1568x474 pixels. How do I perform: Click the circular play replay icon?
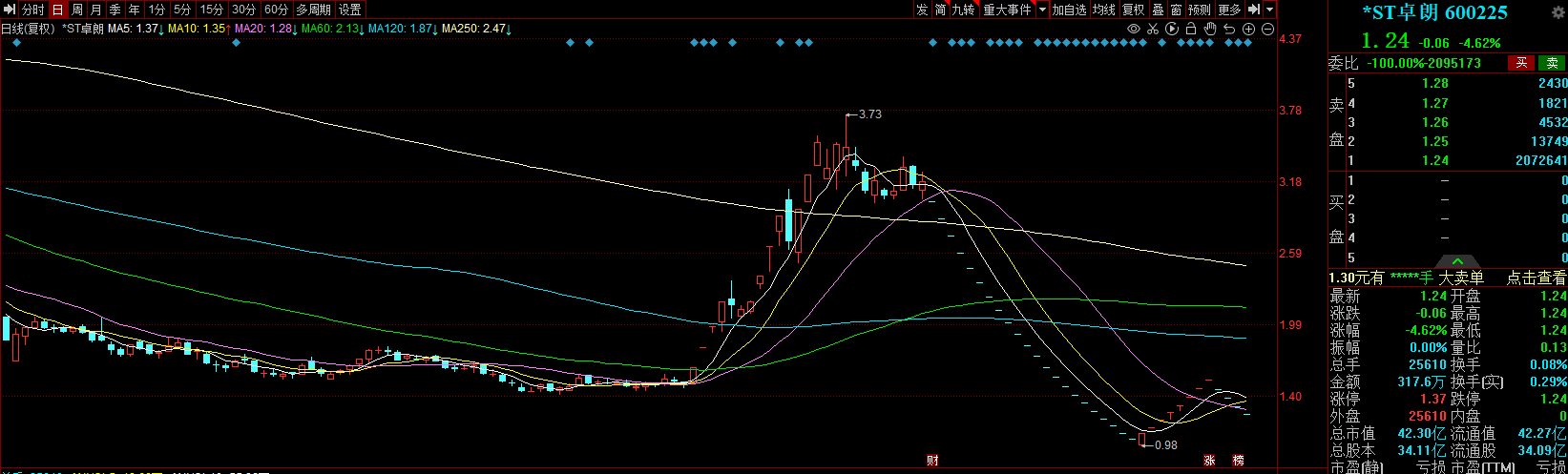point(1172,30)
